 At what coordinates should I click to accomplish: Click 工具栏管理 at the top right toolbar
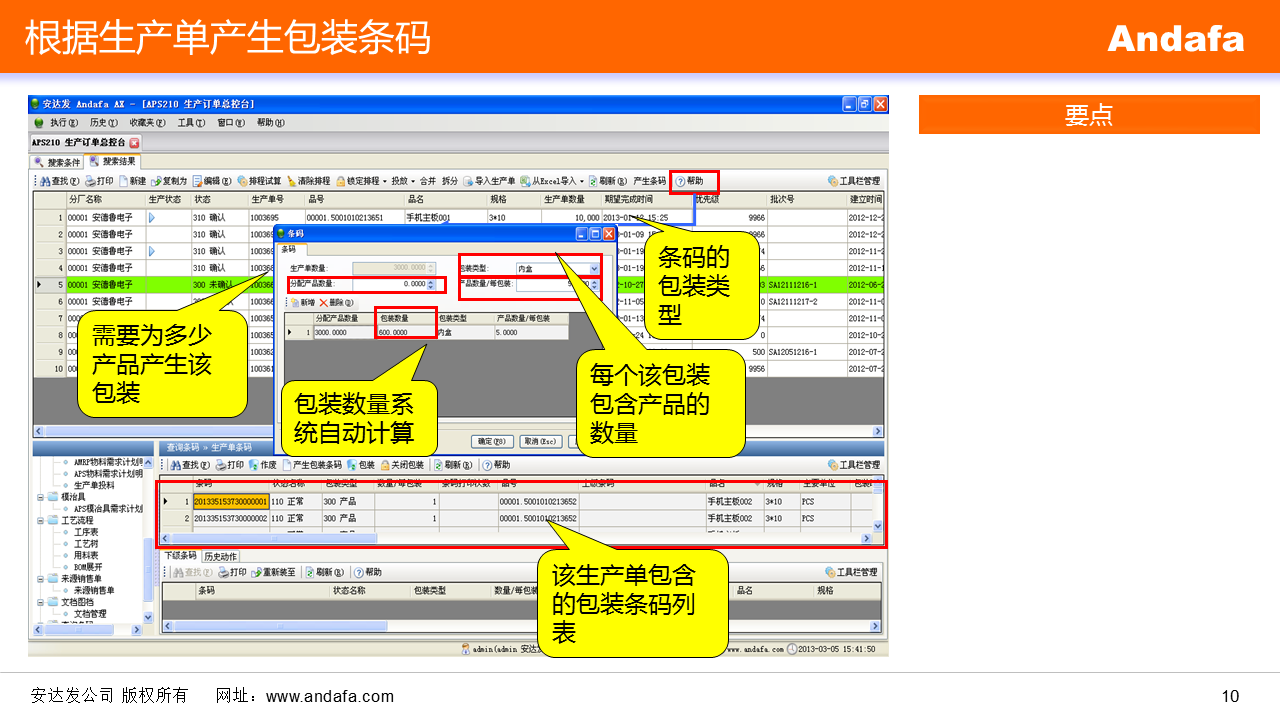coord(854,181)
